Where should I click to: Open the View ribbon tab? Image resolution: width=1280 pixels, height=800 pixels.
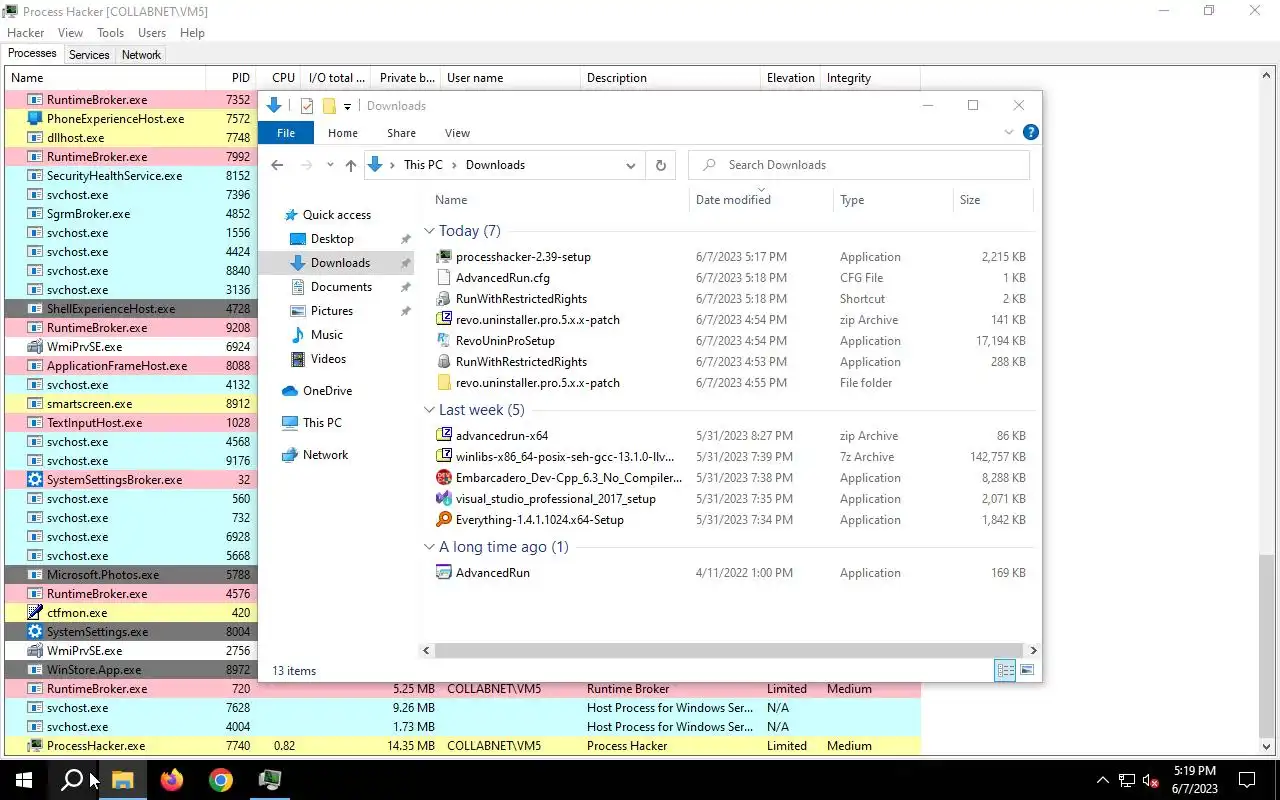[x=457, y=133]
